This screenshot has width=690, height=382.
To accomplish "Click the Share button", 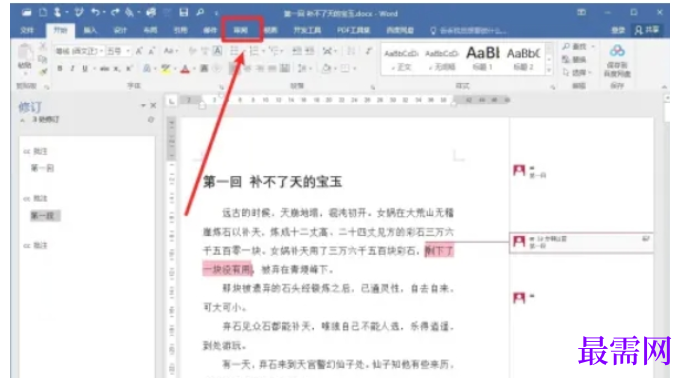I will pos(647,29).
